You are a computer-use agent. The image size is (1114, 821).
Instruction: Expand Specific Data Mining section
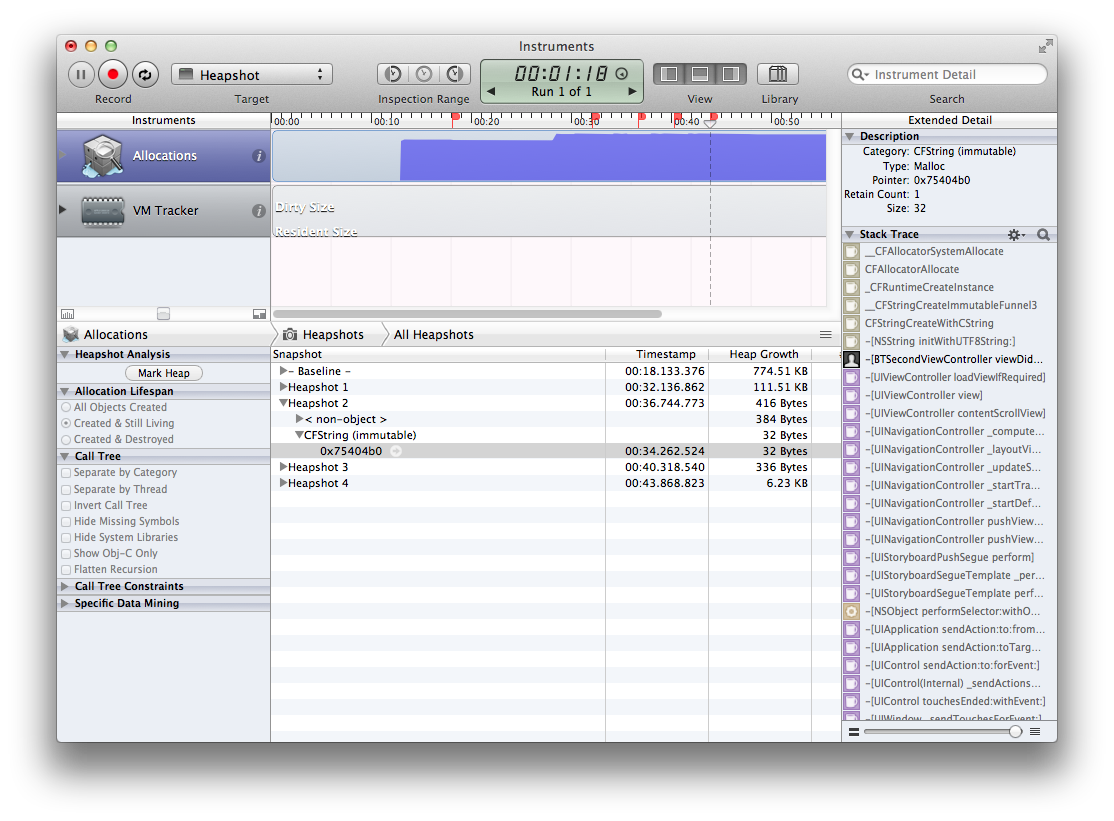click(65, 603)
